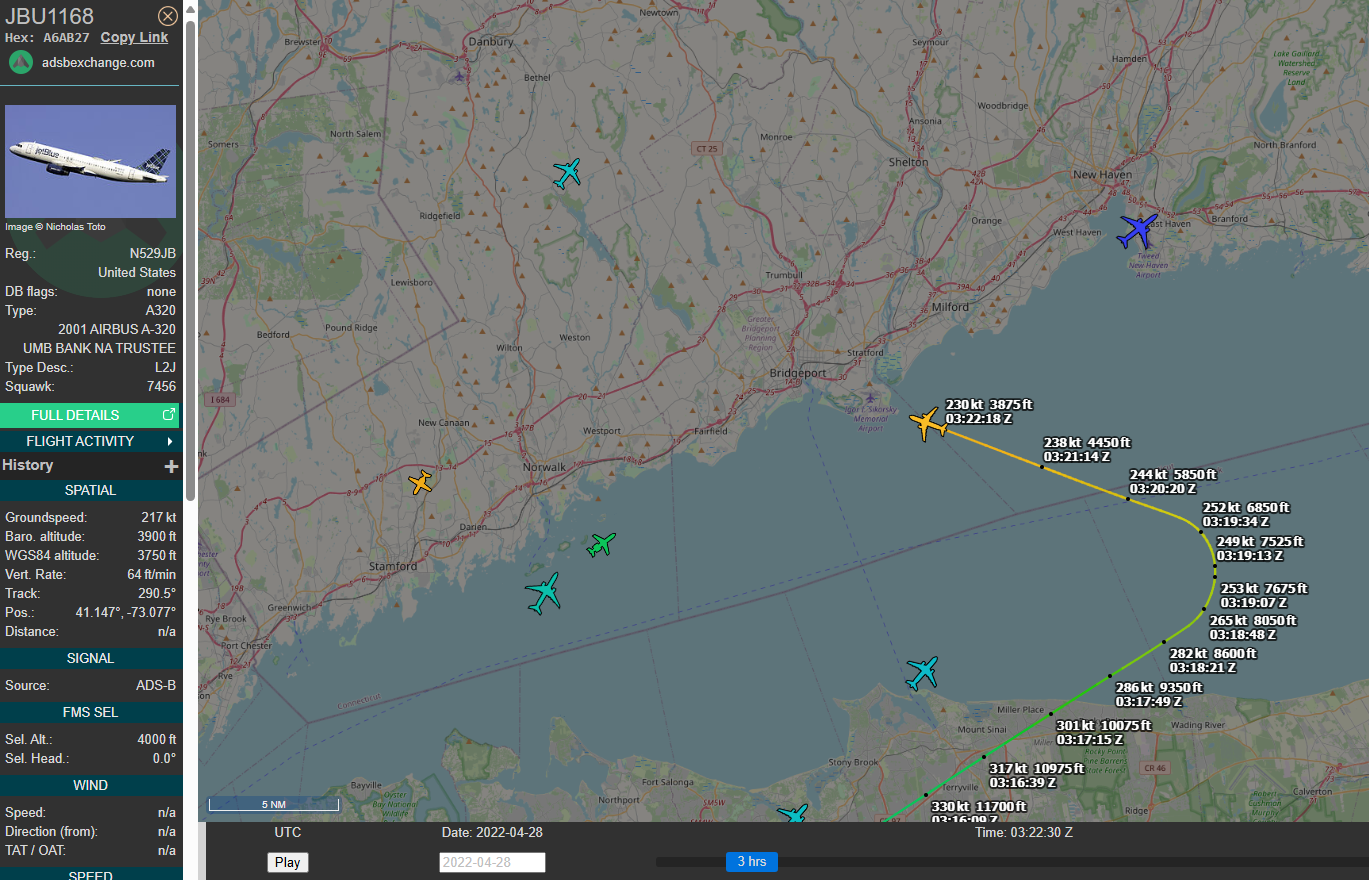Close the JBU1168 info panel

click(168, 16)
